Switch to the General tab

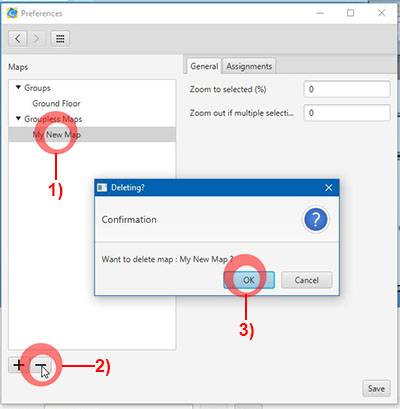[204, 66]
